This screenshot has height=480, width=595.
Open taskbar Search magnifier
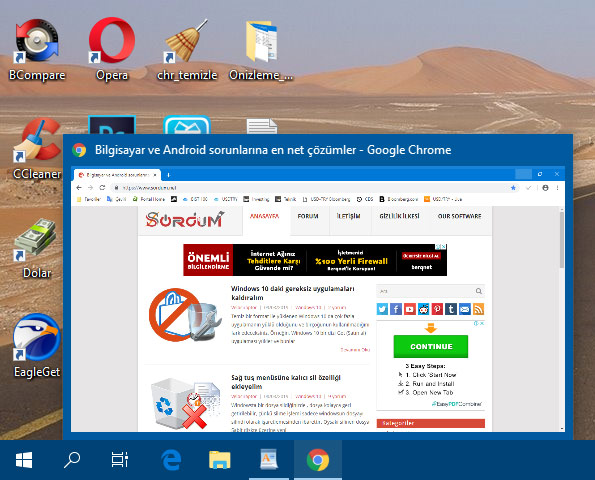coord(71,460)
